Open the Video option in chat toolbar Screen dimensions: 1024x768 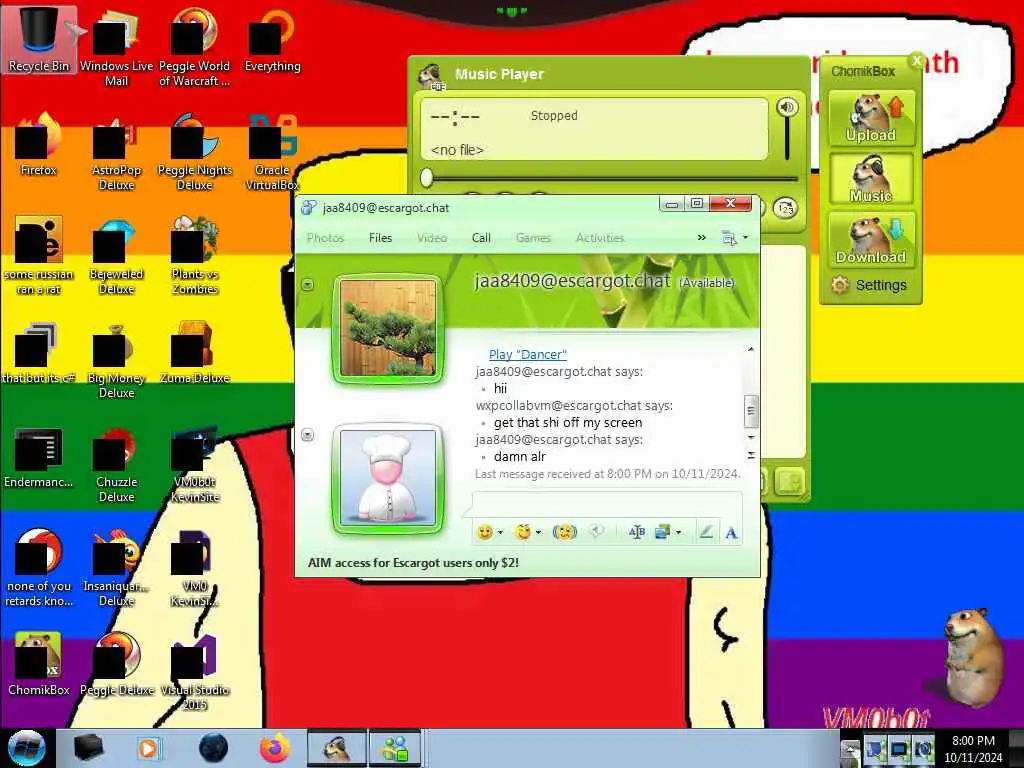click(x=432, y=238)
